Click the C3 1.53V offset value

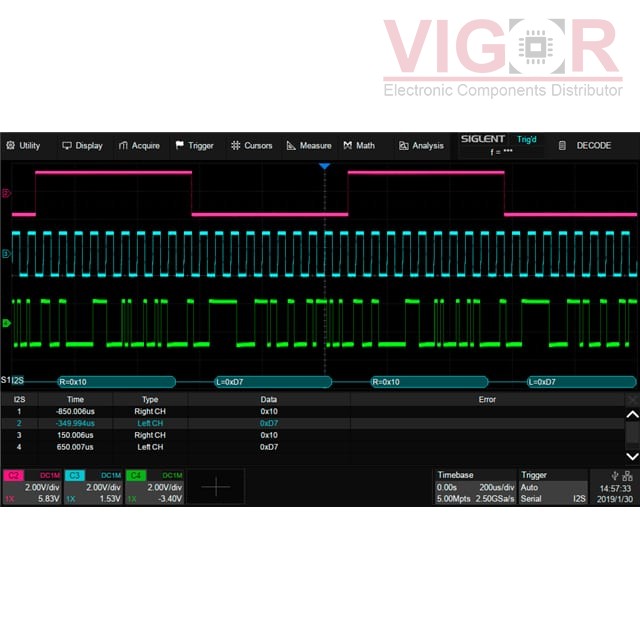[110, 499]
